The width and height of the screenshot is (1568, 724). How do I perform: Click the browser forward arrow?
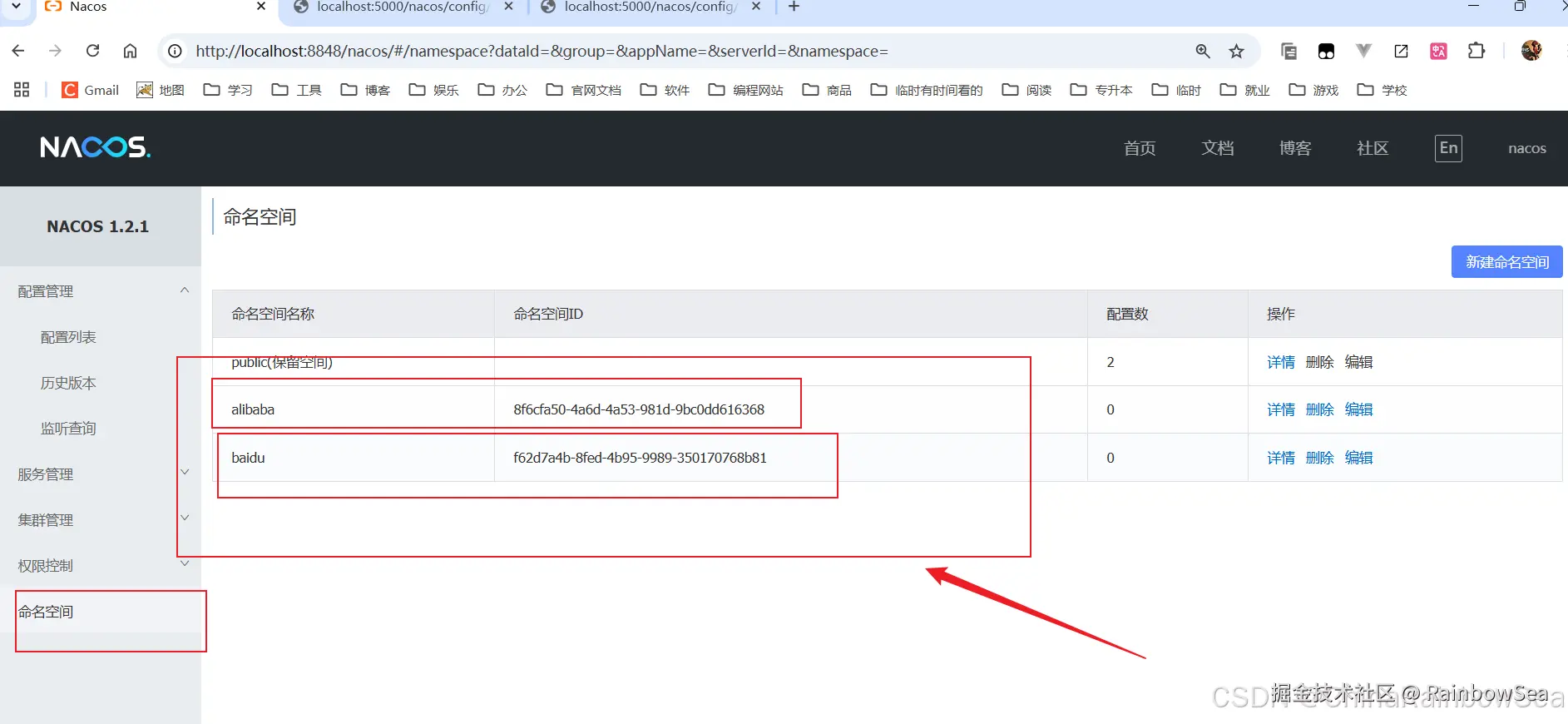[x=55, y=51]
